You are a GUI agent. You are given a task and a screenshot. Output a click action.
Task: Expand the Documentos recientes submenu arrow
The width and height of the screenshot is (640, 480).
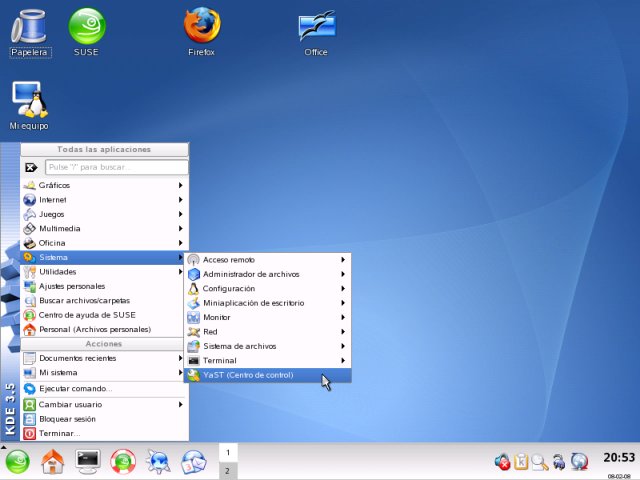[180, 358]
